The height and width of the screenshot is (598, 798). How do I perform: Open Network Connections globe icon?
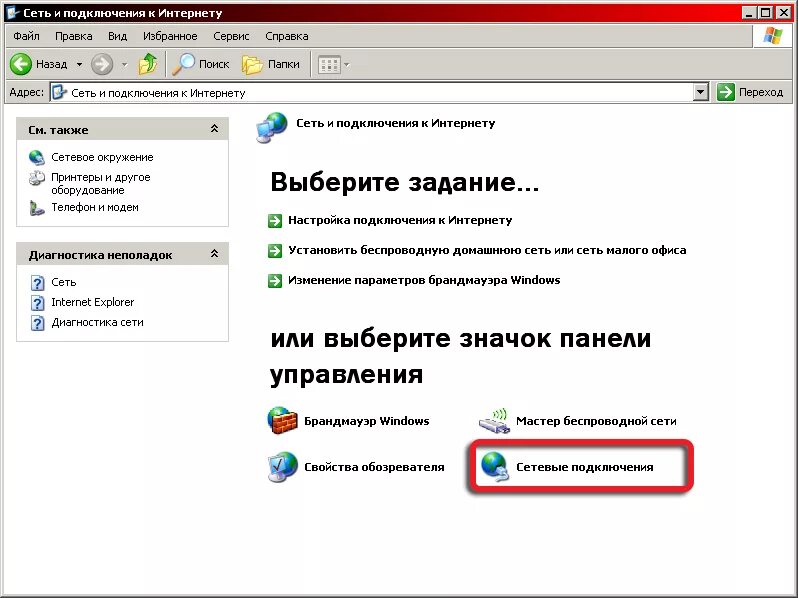click(x=495, y=466)
